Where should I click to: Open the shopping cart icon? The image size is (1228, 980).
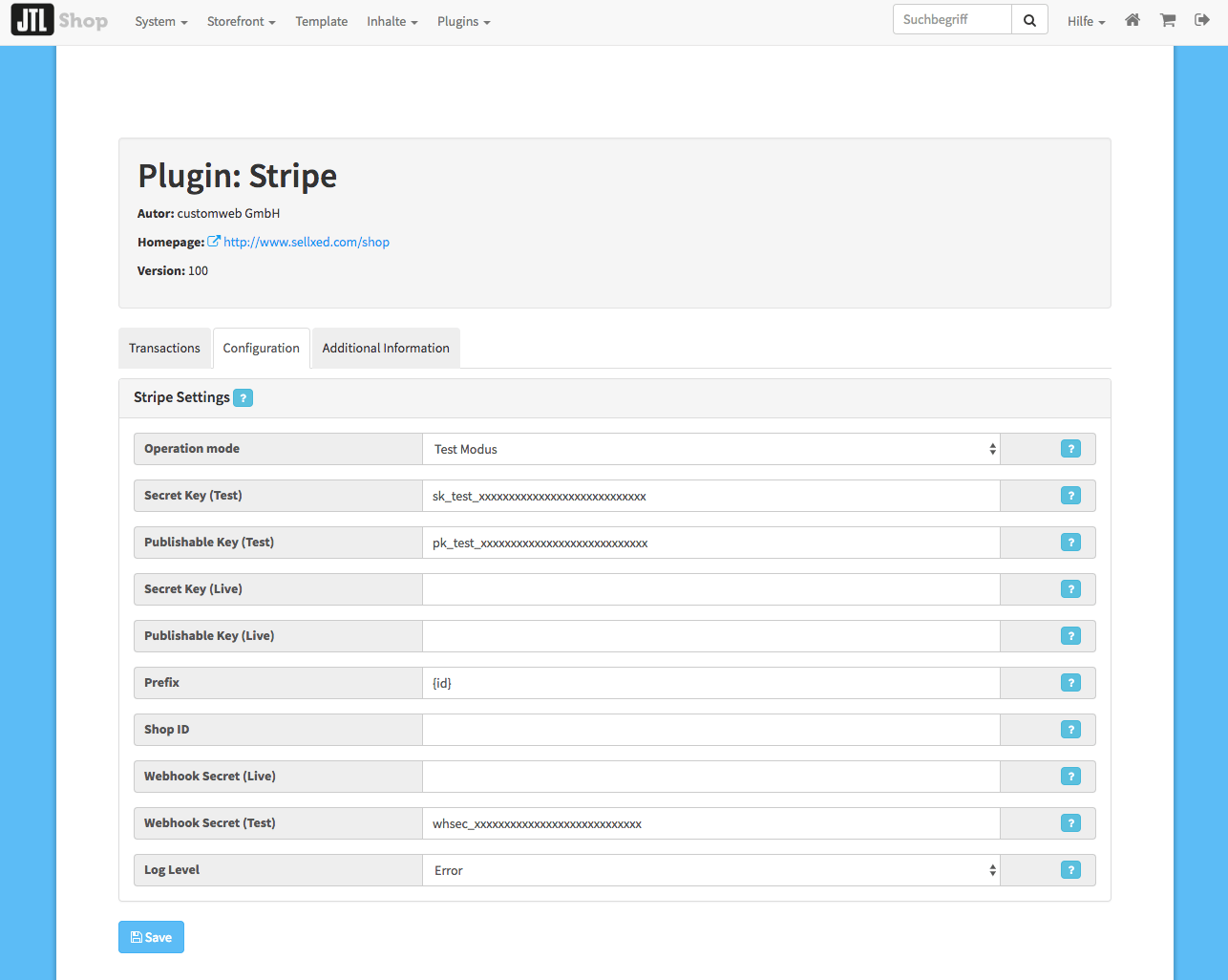(x=1168, y=20)
